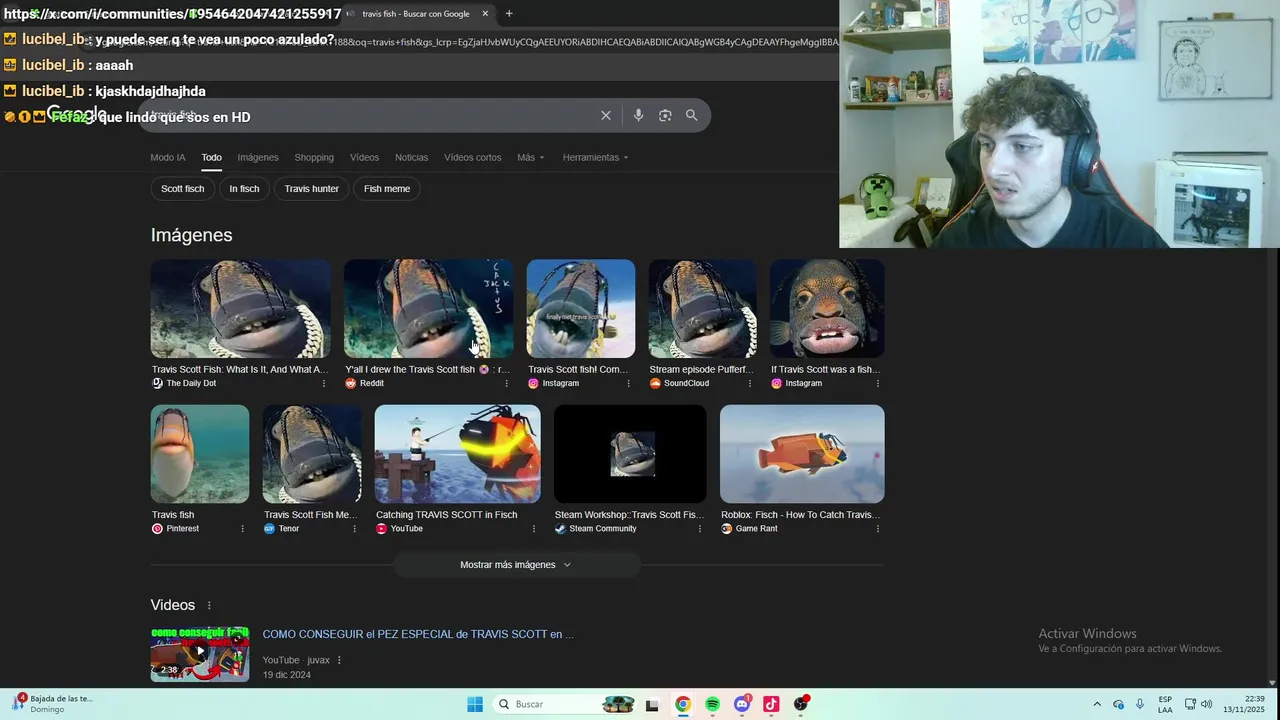Open options for the SoundCloud image result
The image size is (1280, 720).
(x=750, y=384)
